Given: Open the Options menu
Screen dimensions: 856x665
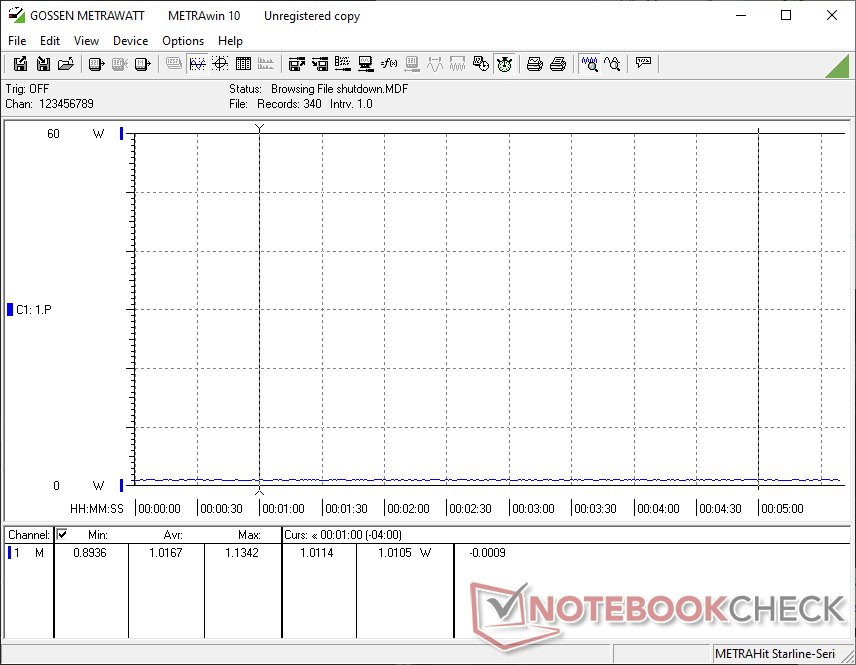Looking at the screenshot, I should click(183, 41).
